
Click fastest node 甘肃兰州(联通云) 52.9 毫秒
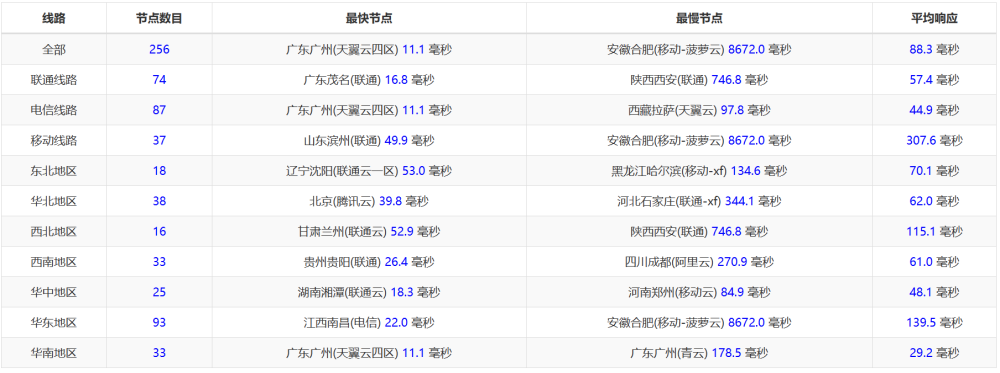pos(369,231)
